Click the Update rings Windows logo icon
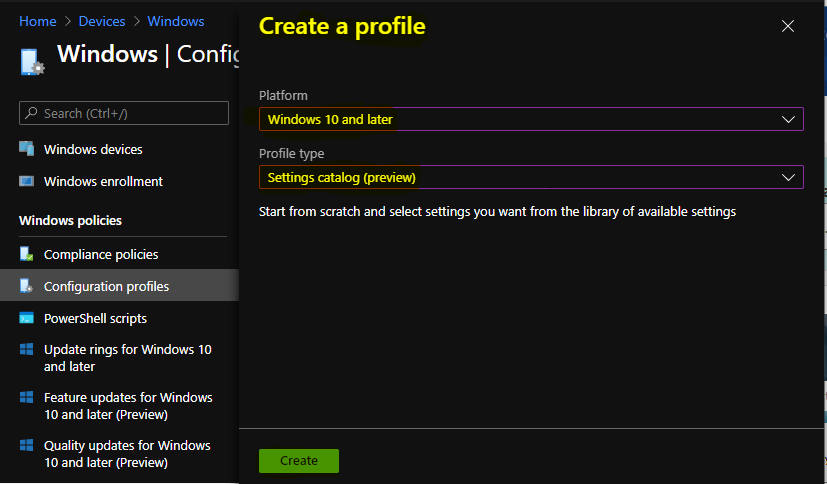 tap(26, 349)
